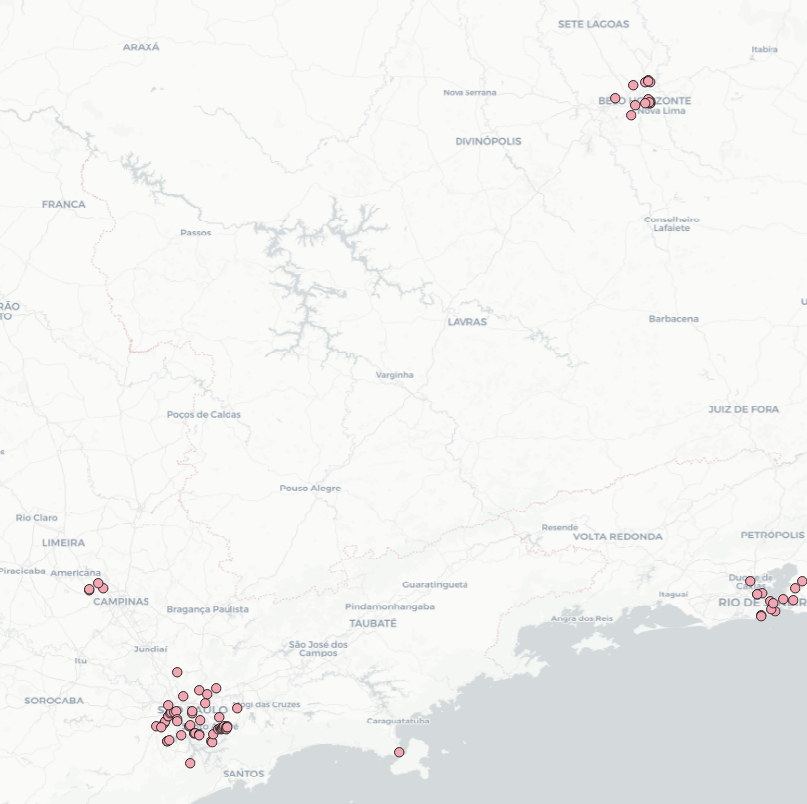Click the marker at the Duque de Caxias label

(750, 581)
